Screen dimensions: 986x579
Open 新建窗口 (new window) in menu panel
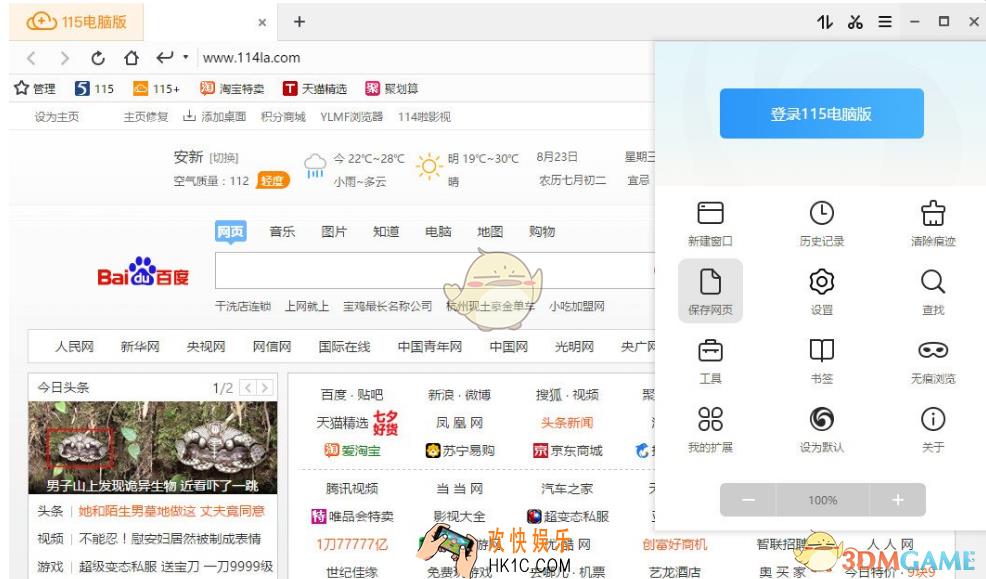[x=710, y=223]
